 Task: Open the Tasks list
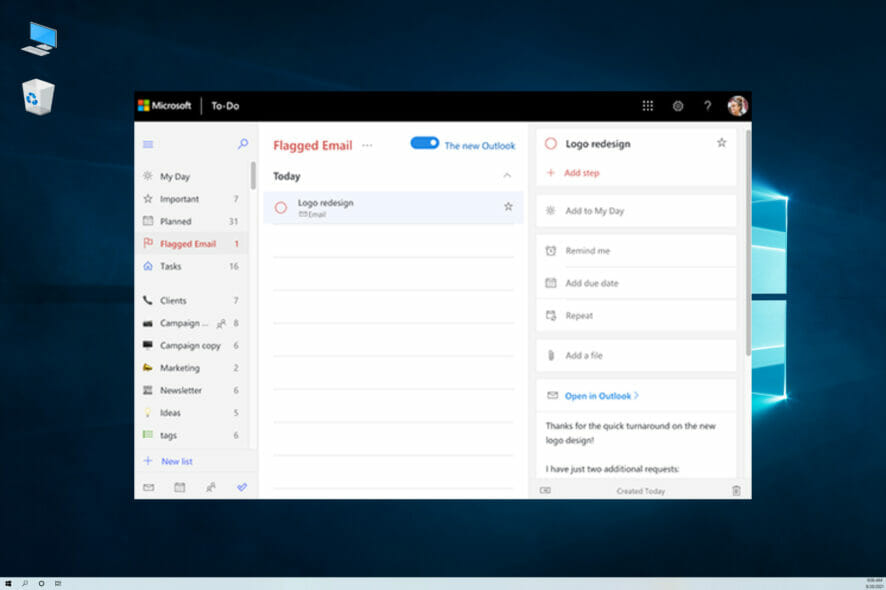[191, 266]
